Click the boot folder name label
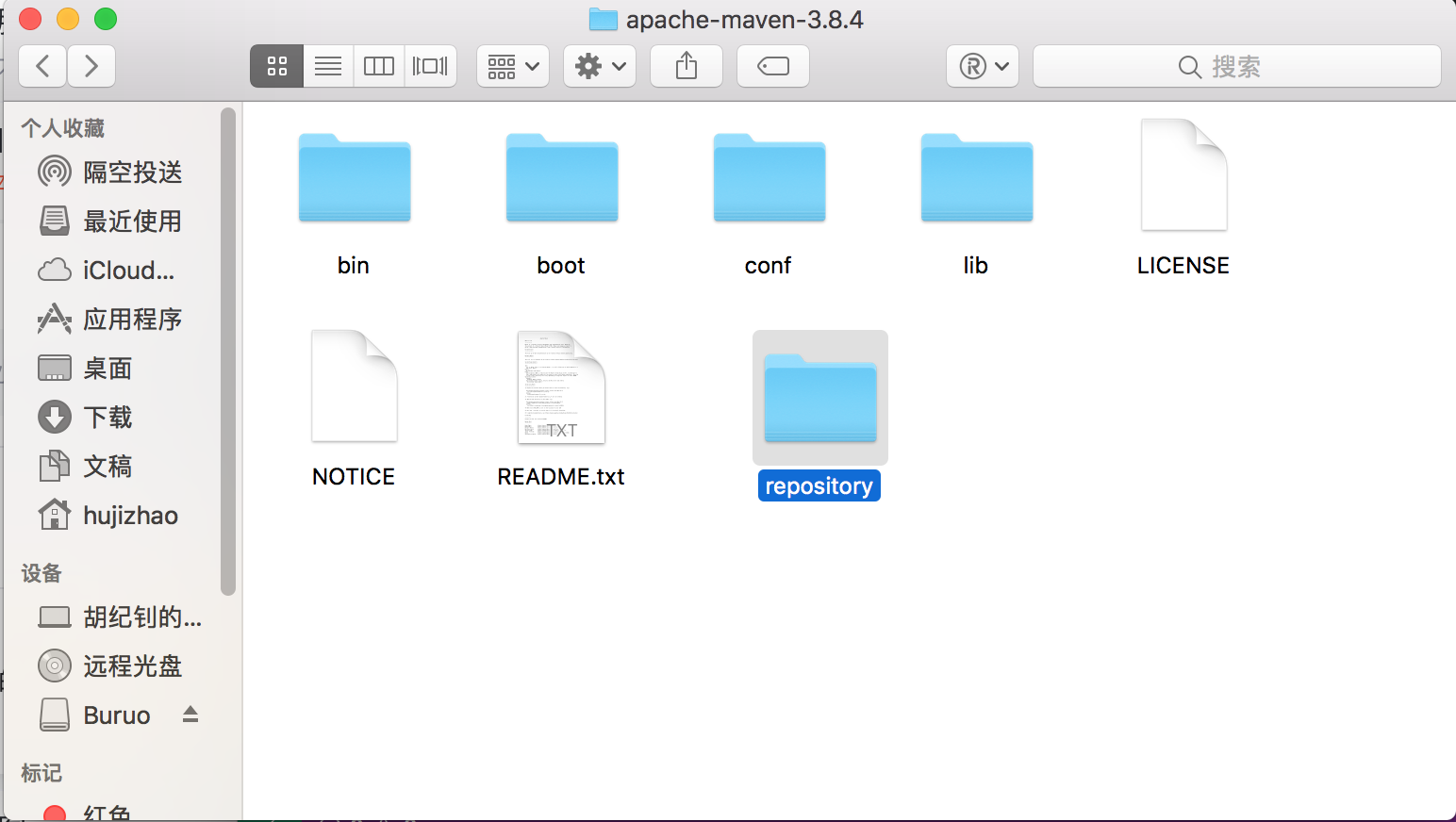 561,266
